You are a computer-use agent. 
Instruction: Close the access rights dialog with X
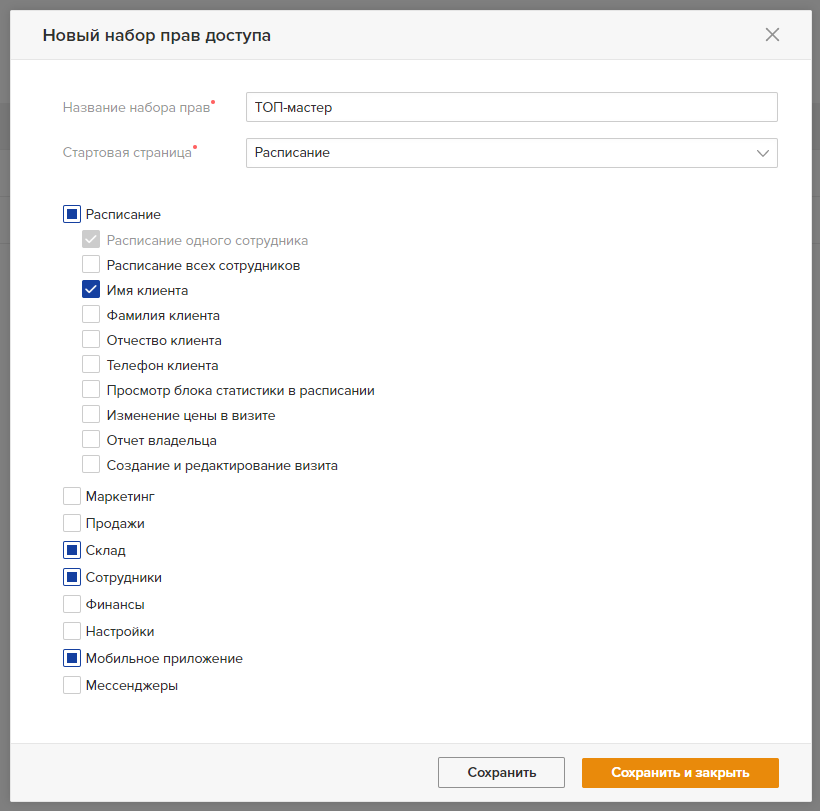coord(772,35)
